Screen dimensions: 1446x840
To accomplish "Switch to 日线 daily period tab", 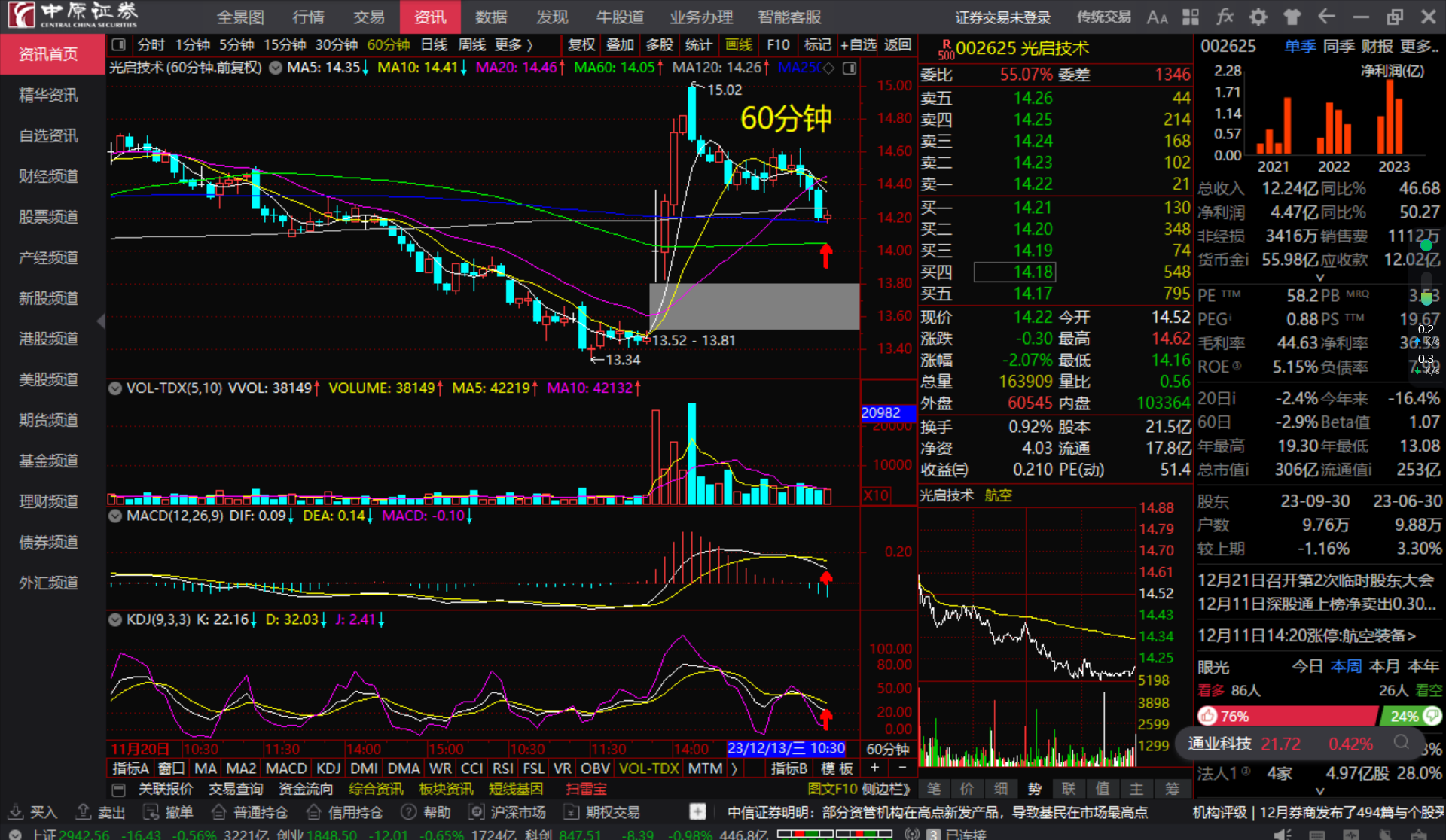I will (x=434, y=45).
